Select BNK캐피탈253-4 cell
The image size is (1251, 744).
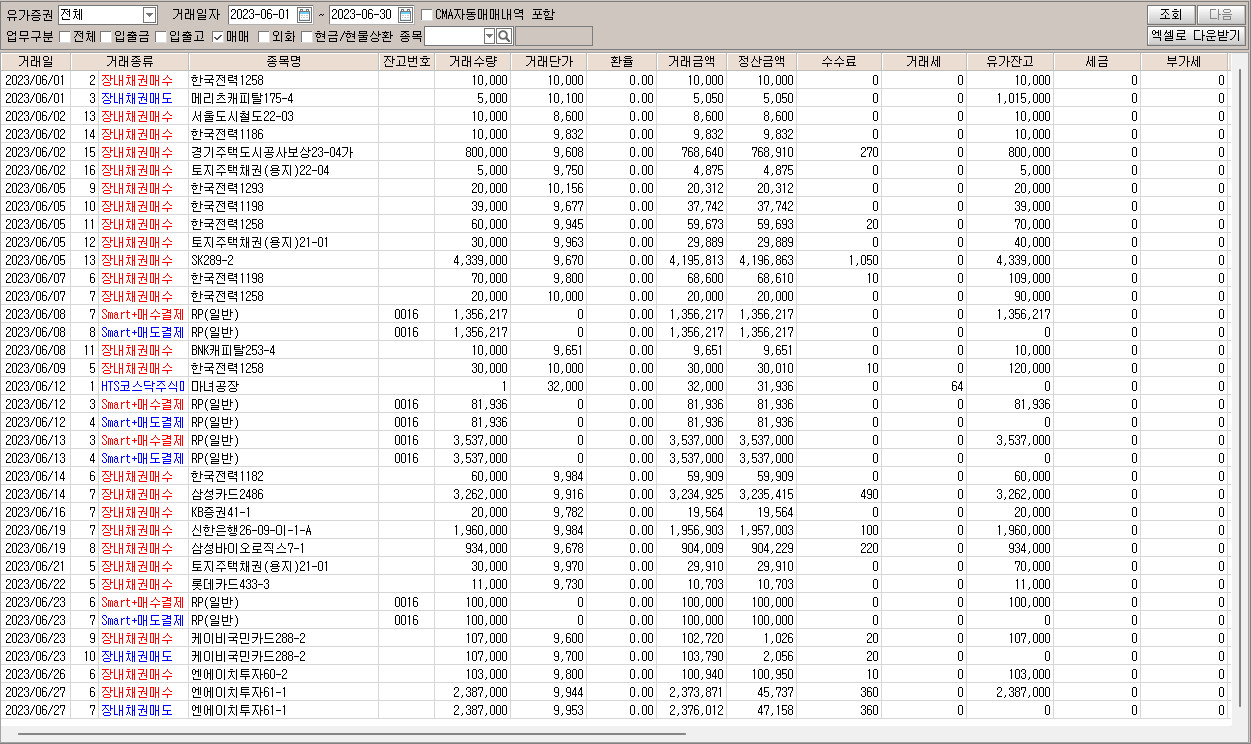[x=233, y=351]
